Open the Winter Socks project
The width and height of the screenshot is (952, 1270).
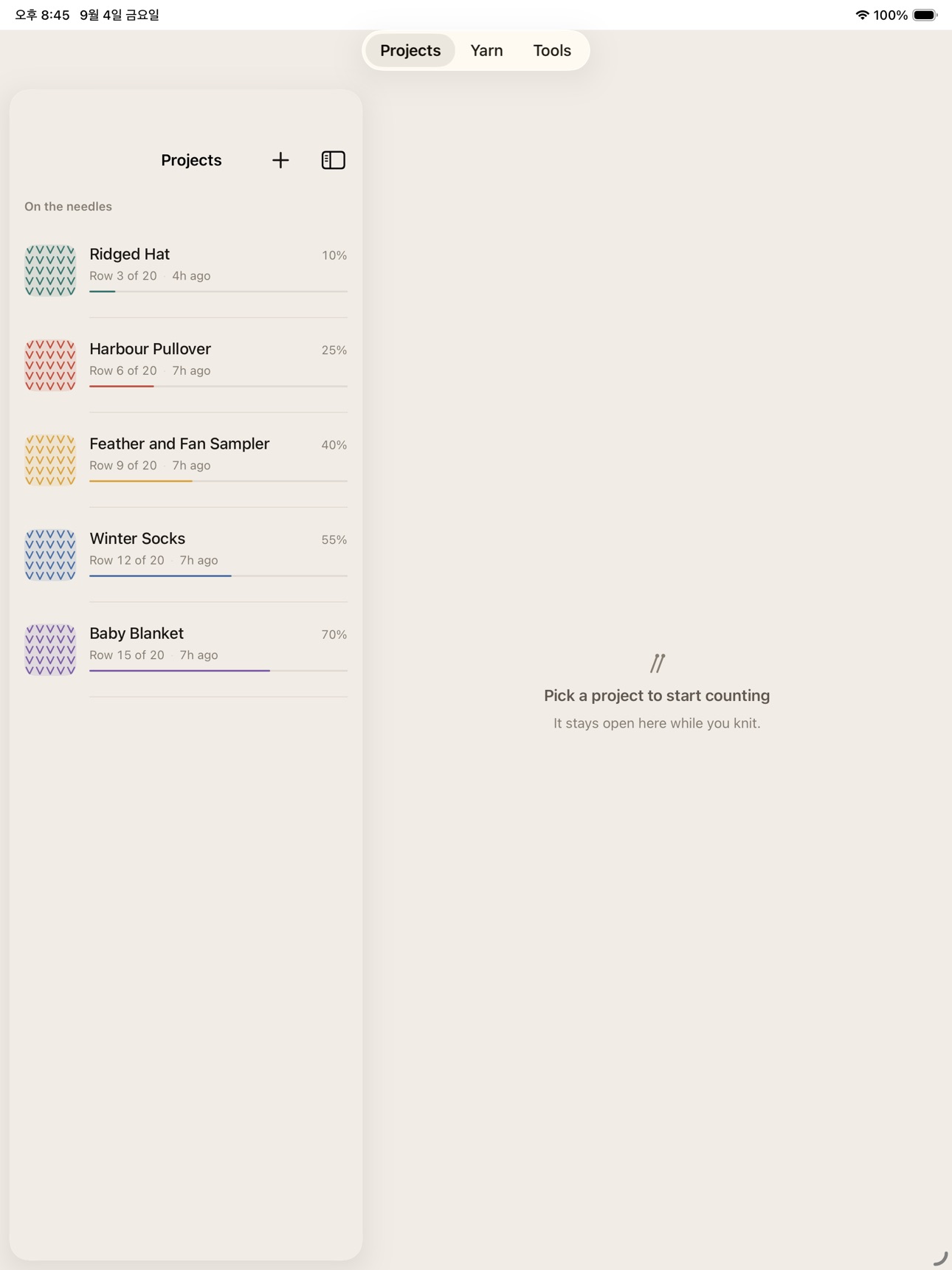click(x=186, y=555)
